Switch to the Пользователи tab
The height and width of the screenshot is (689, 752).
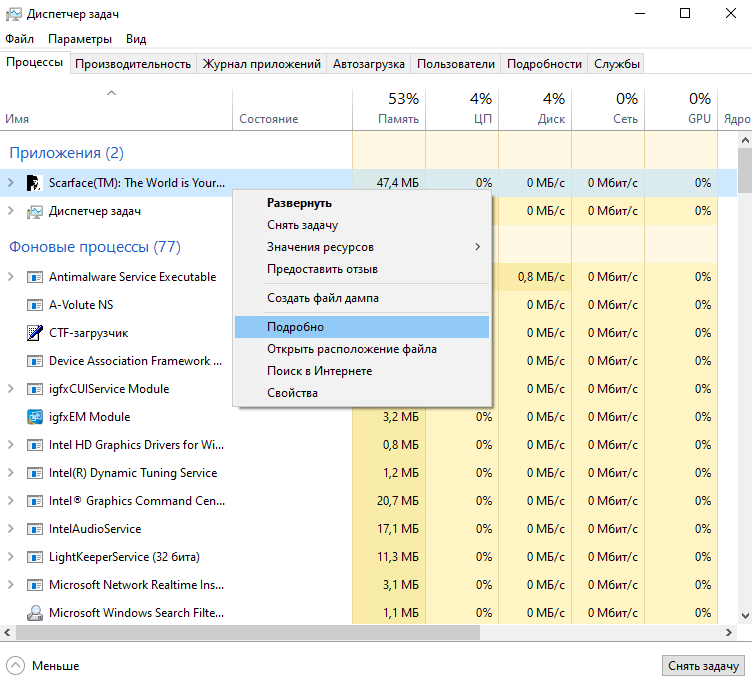click(456, 64)
